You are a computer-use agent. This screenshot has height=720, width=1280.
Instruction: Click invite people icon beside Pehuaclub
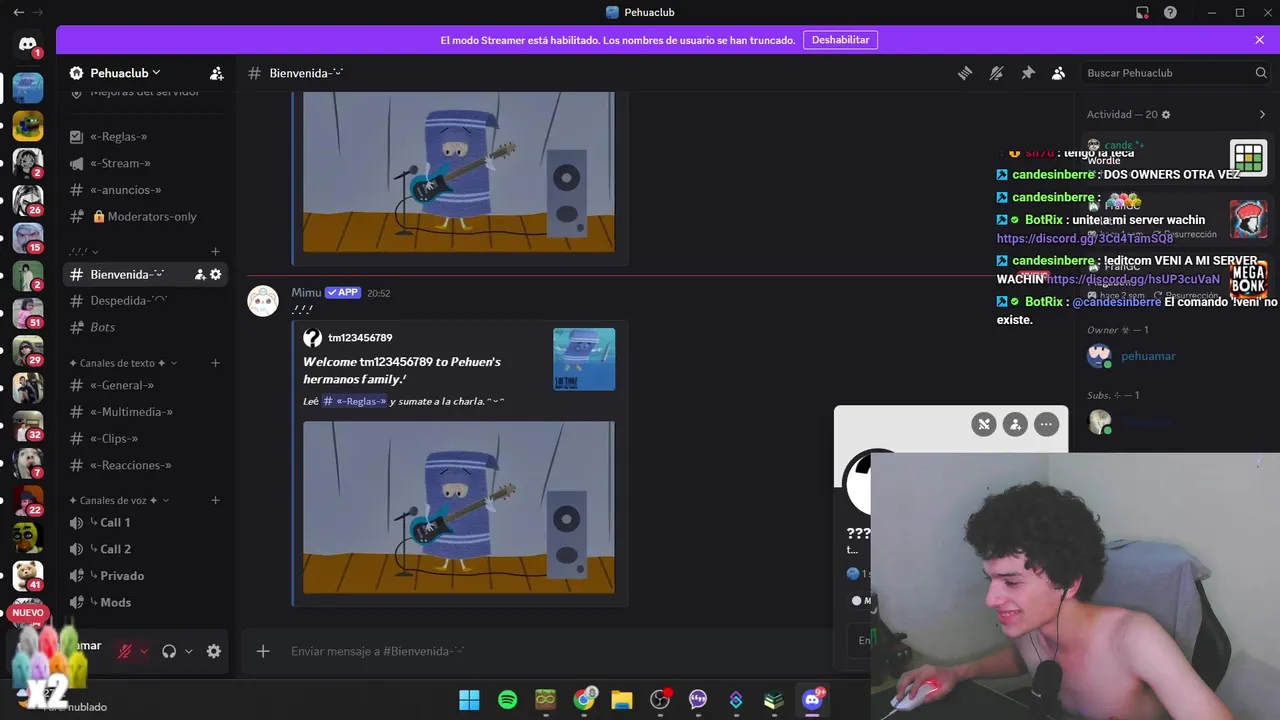pyautogui.click(x=217, y=73)
